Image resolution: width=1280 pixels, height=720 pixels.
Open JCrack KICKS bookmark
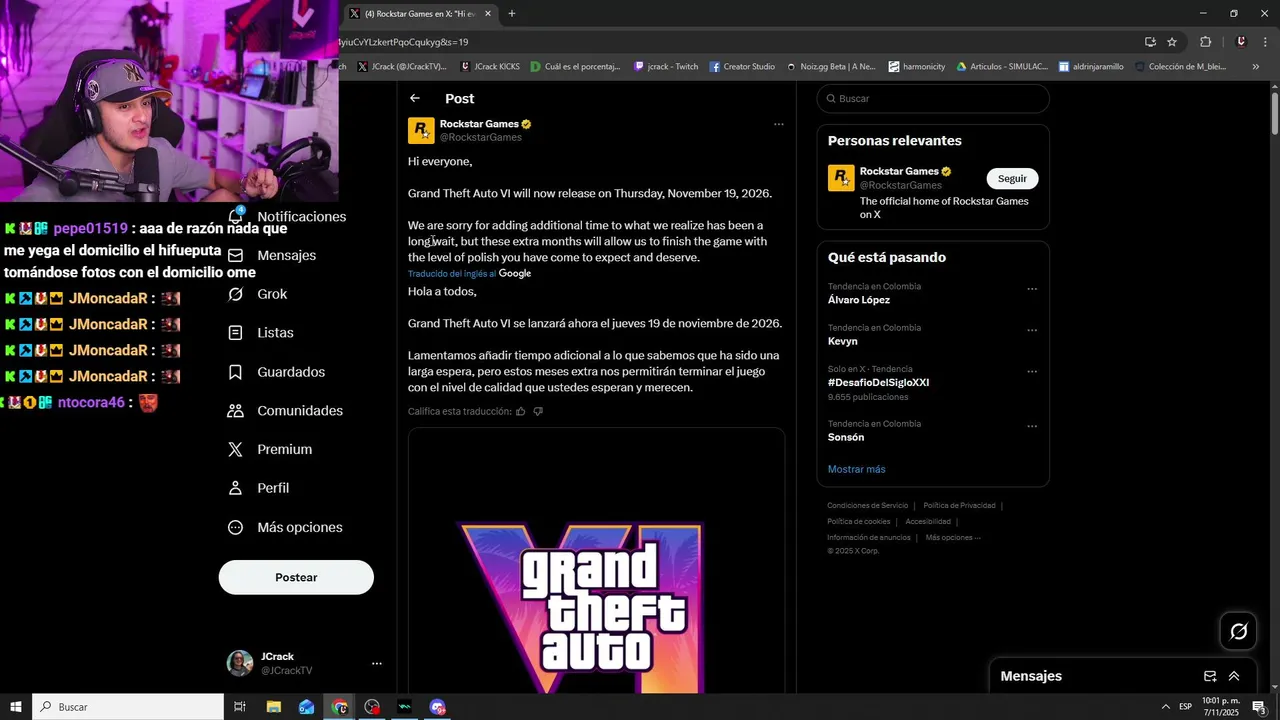[x=490, y=67]
